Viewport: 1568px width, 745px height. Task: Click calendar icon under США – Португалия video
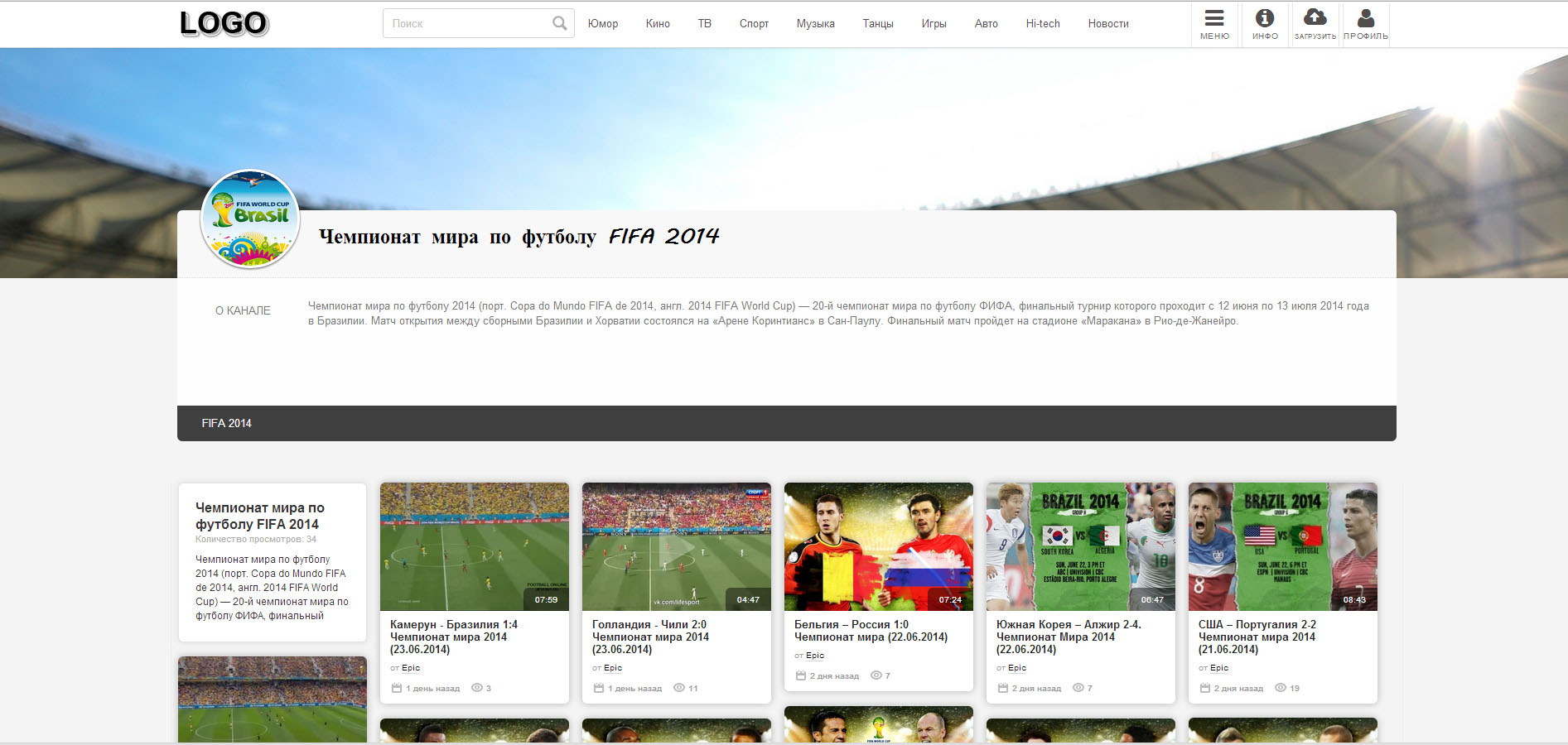pyautogui.click(x=1205, y=688)
